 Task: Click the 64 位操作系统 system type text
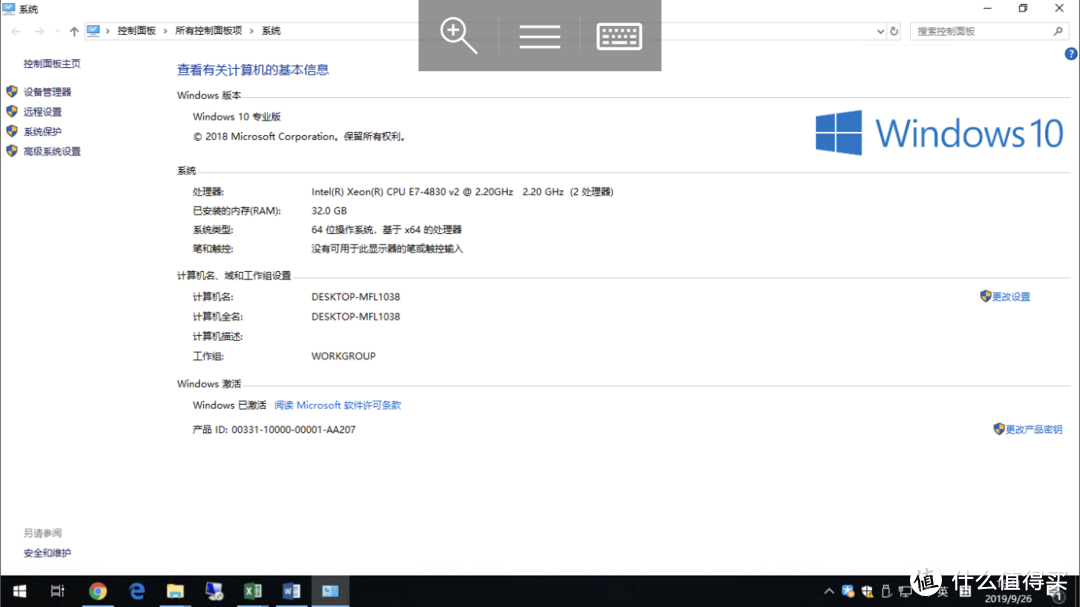(386, 229)
